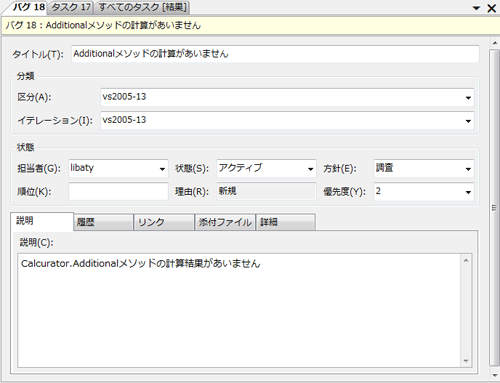Open the 状態(S) dropdown showing アクティブ
The height and width of the screenshot is (383, 500).
[x=266, y=168]
